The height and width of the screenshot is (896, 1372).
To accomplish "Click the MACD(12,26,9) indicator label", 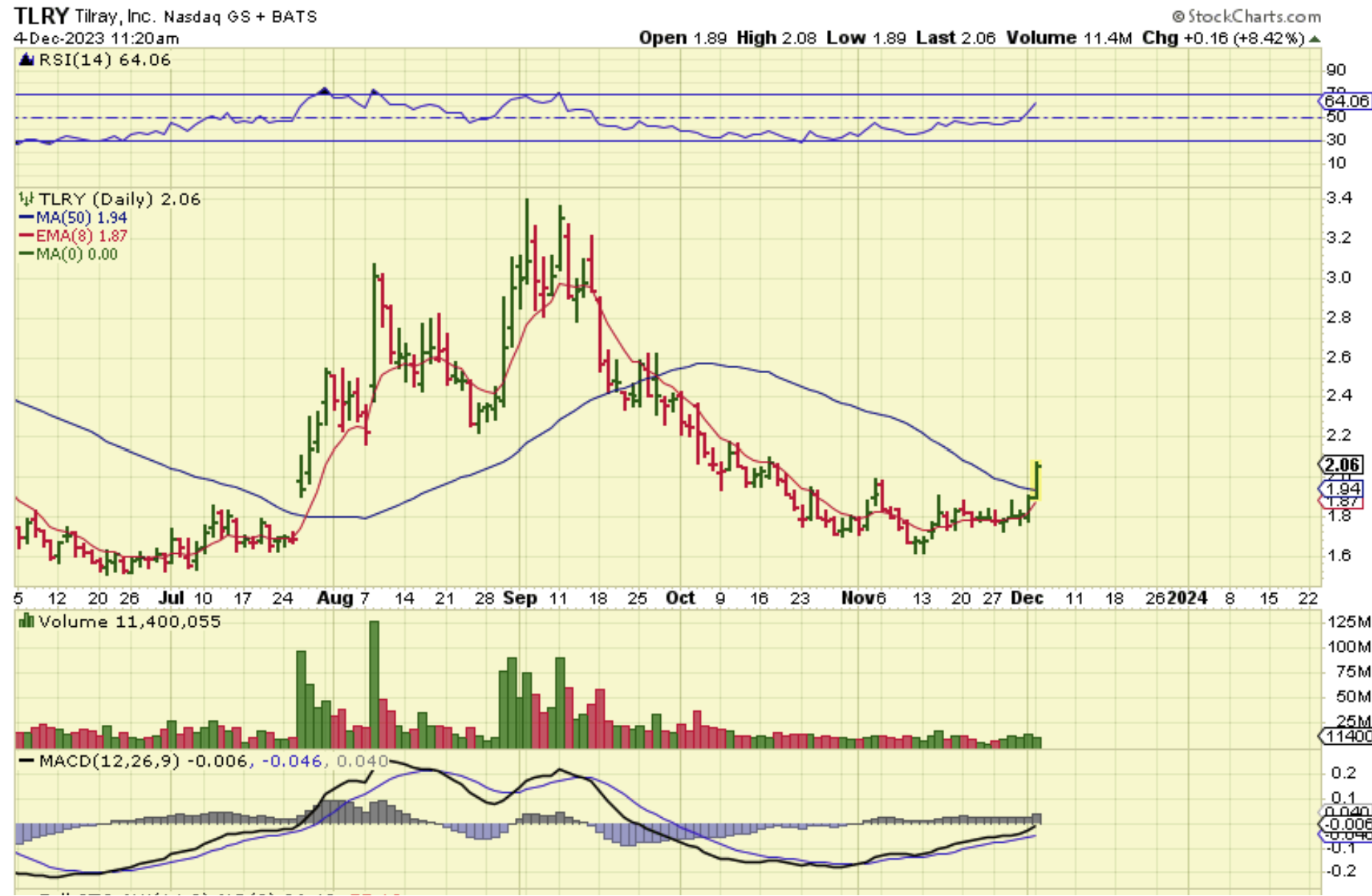I will [x=108, y=761].
